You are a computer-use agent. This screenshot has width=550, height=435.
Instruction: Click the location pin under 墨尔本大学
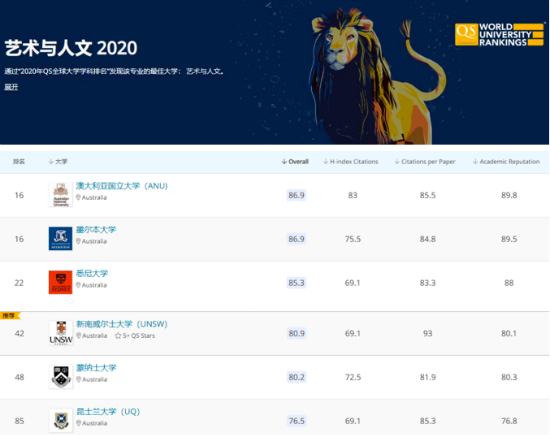pyautogui.click(x=78, y=241)
